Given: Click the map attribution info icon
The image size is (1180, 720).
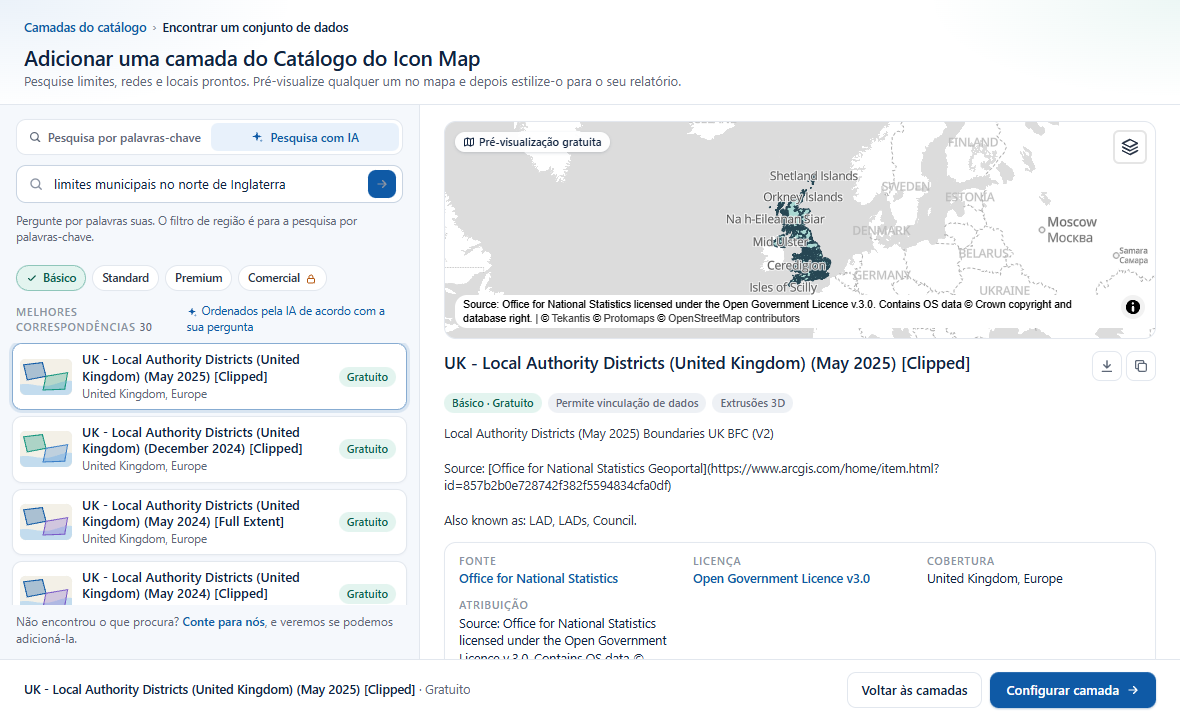Looking at the screenshot, I should point(1133,307).
